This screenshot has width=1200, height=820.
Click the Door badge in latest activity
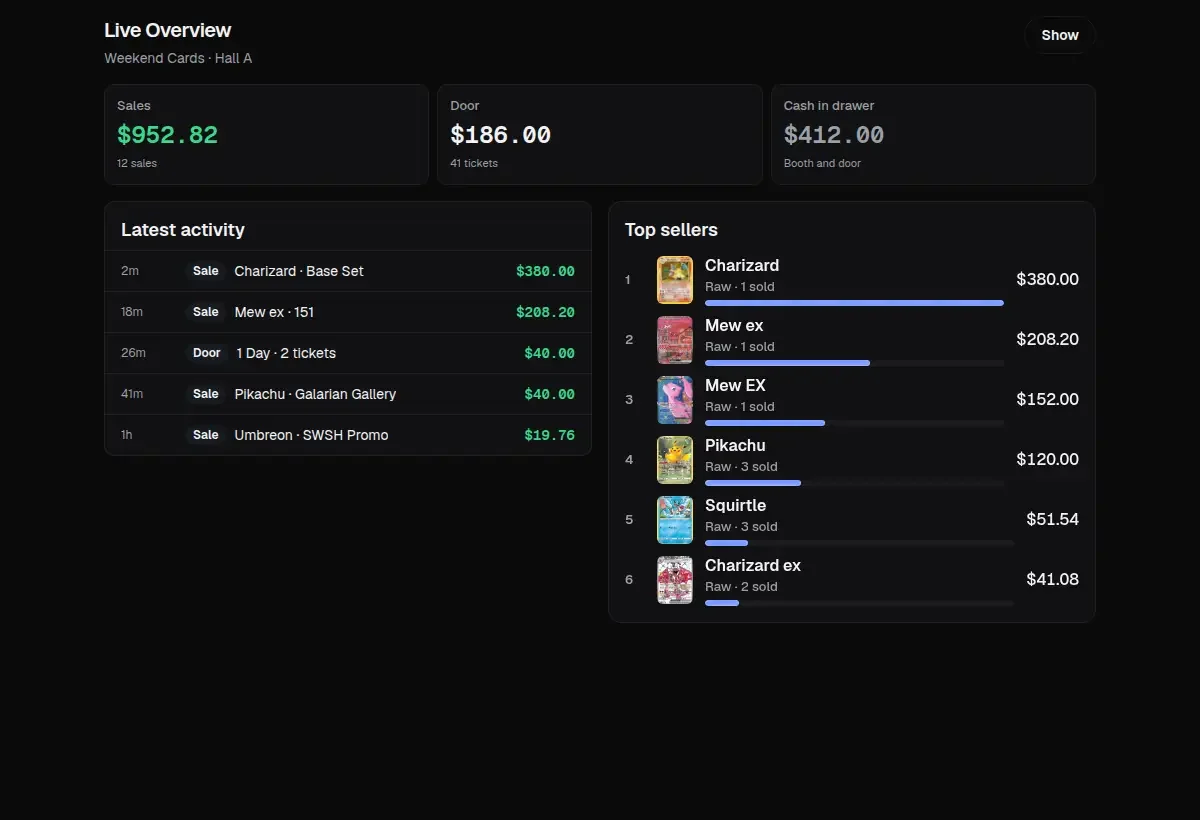click(x=207, y=353)
